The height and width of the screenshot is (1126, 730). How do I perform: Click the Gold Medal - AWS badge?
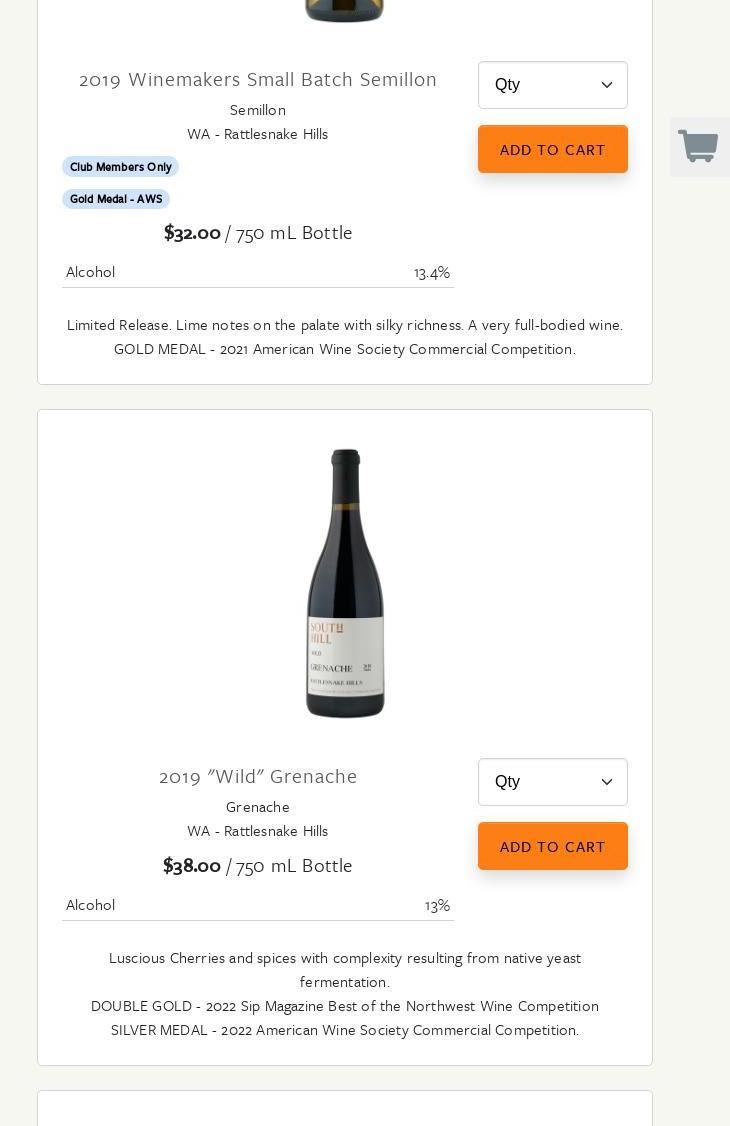click(x=116, y=199)
